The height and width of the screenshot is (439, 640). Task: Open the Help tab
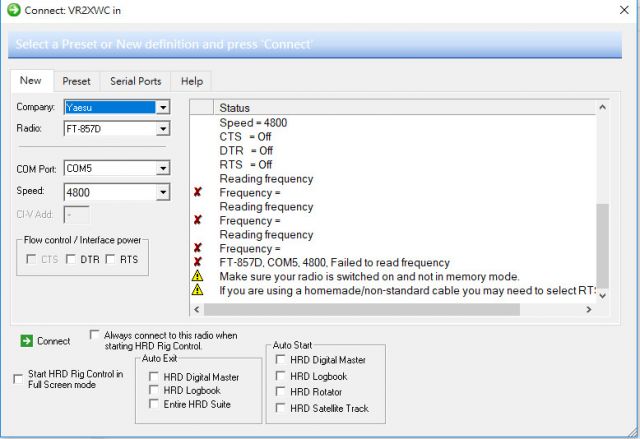192,81
